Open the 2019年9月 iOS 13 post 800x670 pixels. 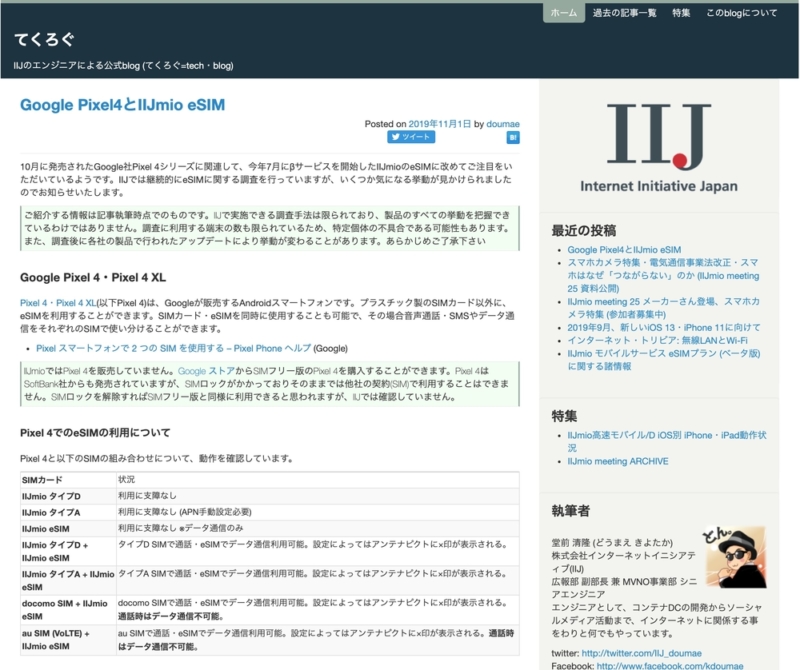664,327
